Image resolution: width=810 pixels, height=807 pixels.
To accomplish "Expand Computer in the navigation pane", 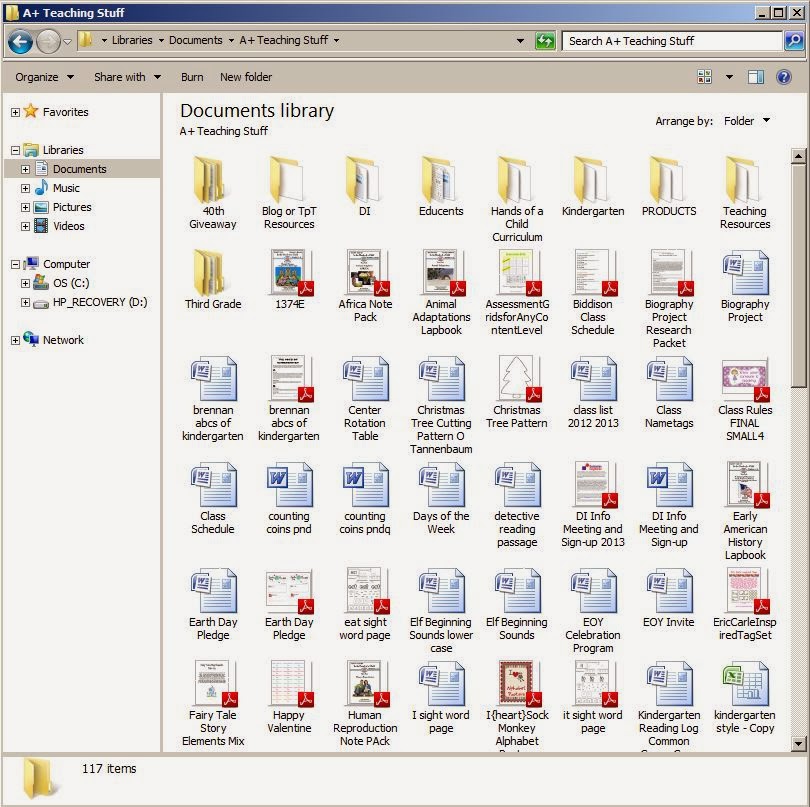I will pos(14,263).
